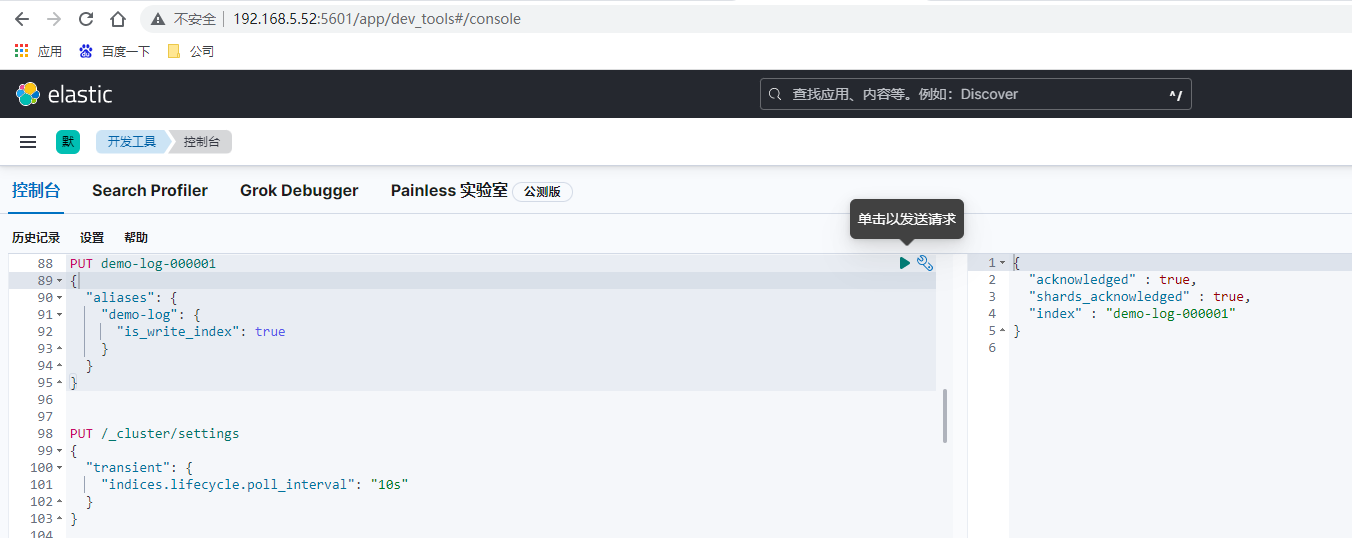Open the 公司 bookmark folder
The width and height of the screenshot is (1352, 538).
point(191,51)
